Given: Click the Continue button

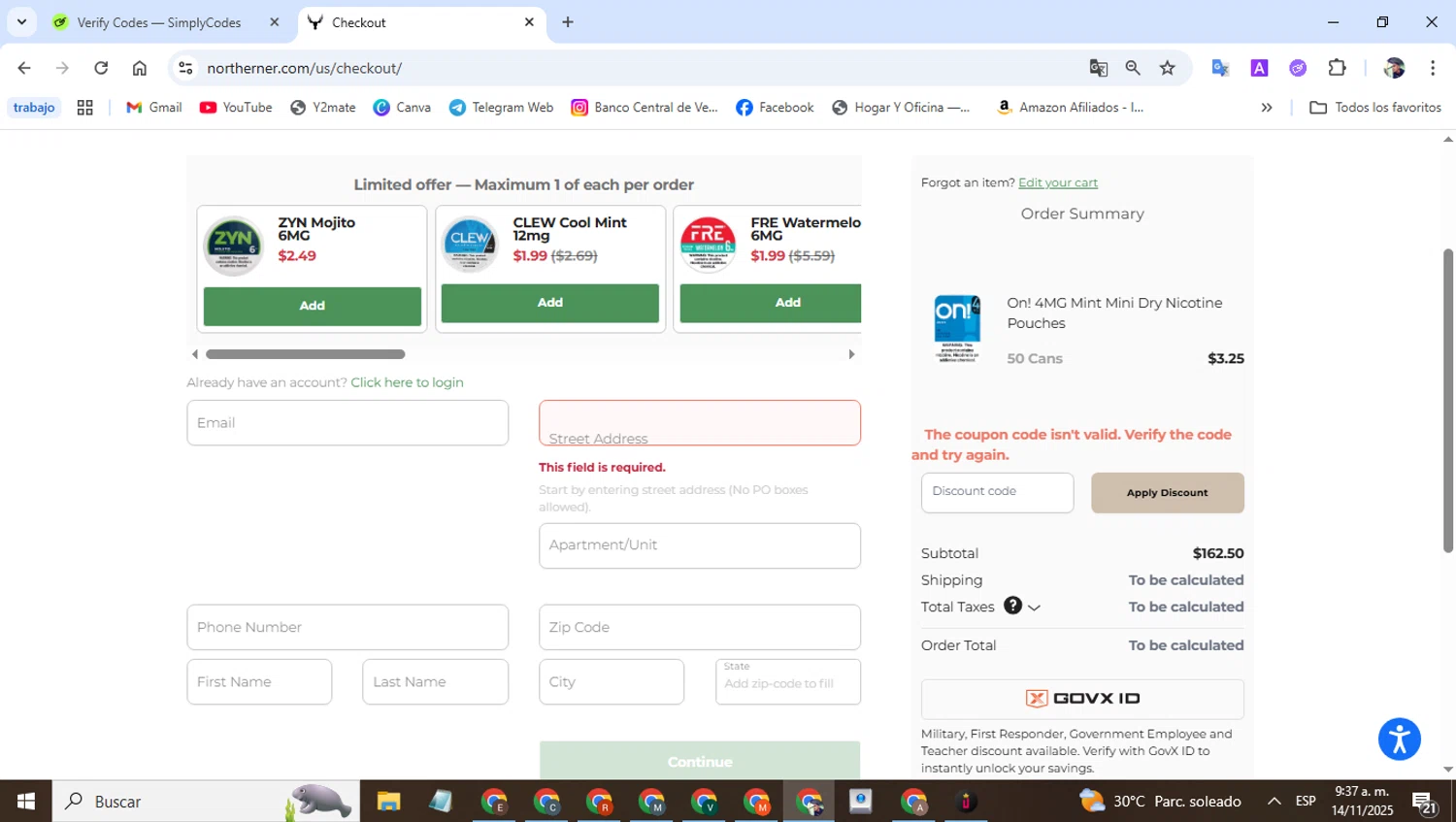Looking at the screenshot, I should point(700,761).
